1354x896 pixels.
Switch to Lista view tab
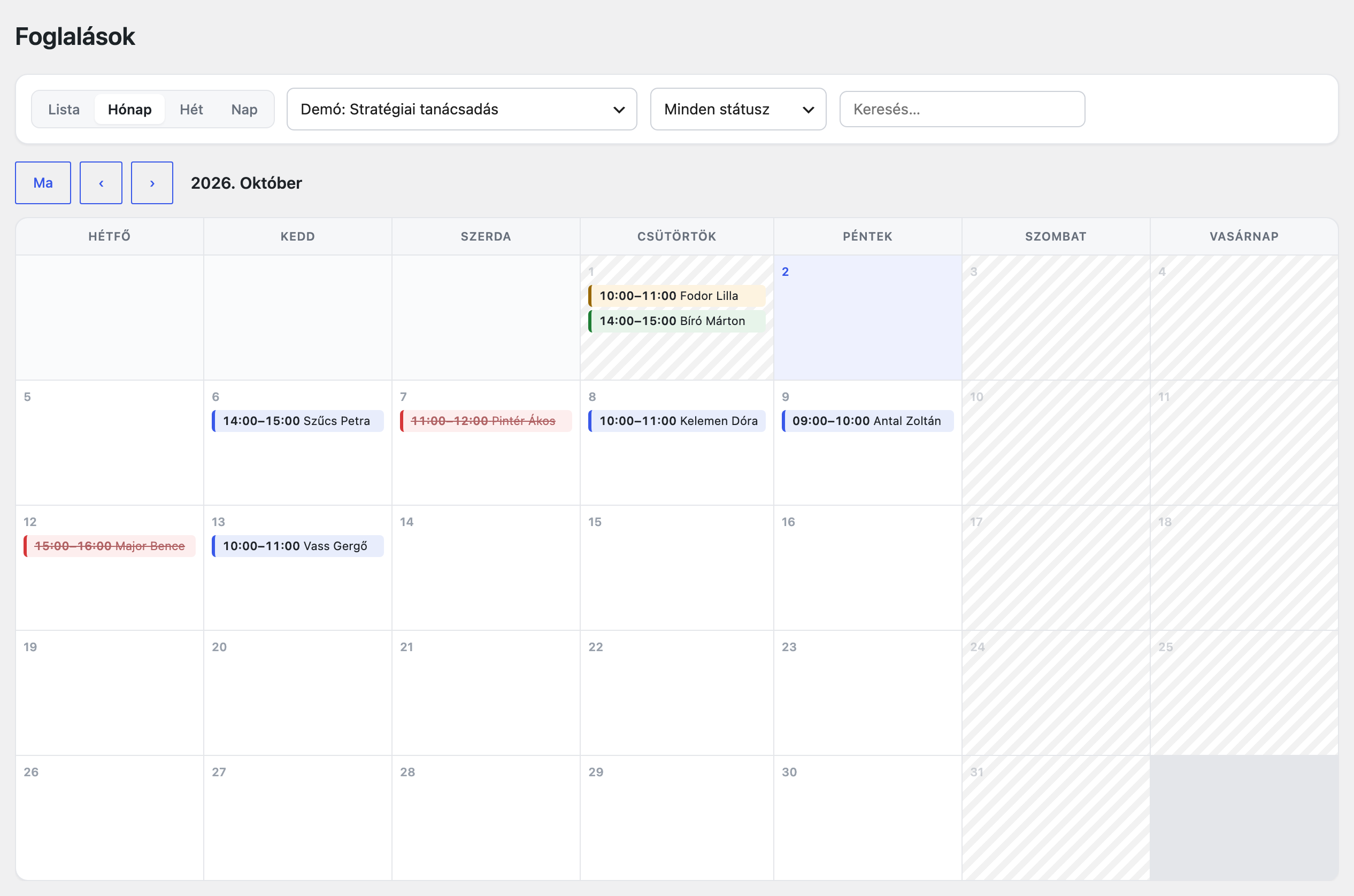pos(64,109)
